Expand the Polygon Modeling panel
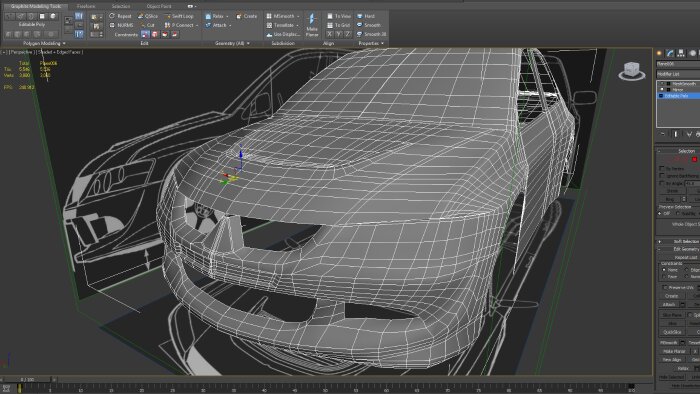The image size is (700, 394). point(44,43)
